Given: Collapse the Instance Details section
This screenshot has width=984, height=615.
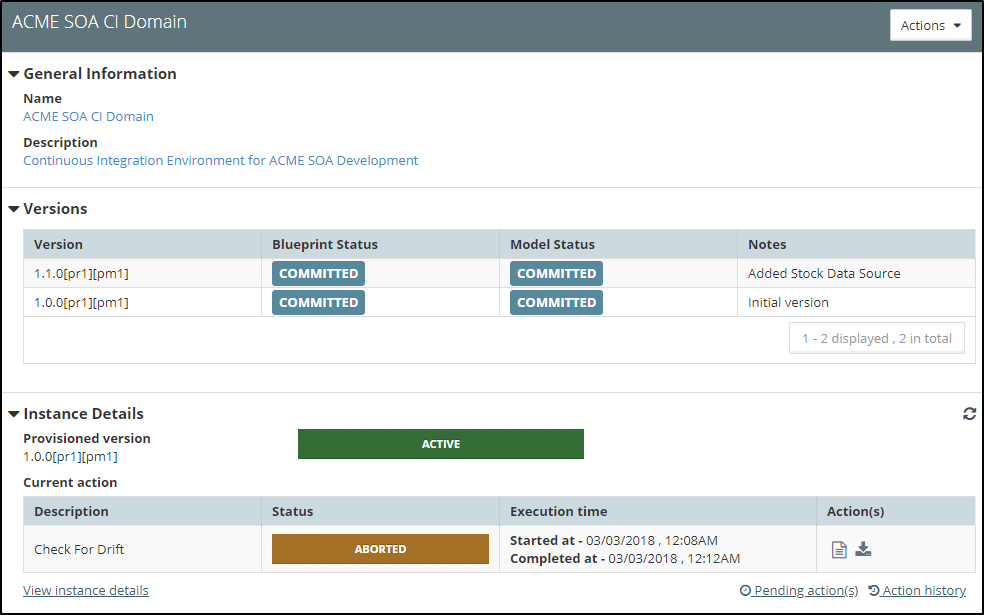Looking at the screenshot, I should point(14,414).
